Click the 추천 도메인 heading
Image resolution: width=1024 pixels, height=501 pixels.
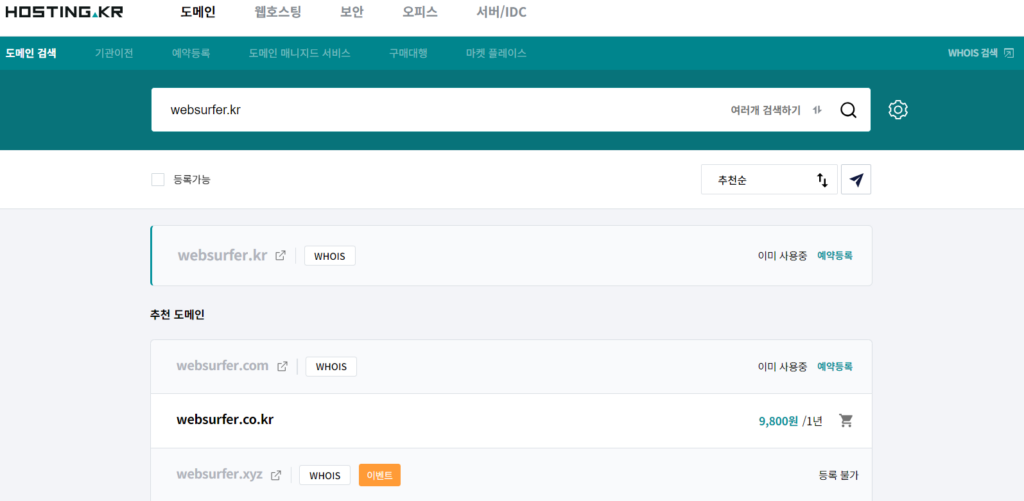pos(177,315)
